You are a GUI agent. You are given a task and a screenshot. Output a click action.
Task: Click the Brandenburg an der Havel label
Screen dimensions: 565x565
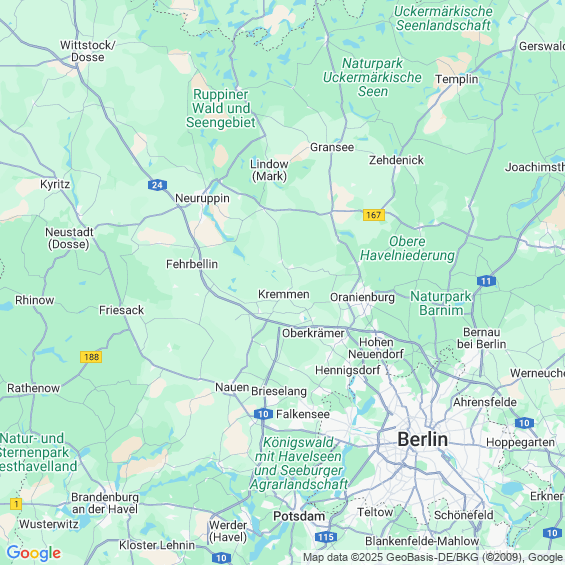[x=105, y=503]
